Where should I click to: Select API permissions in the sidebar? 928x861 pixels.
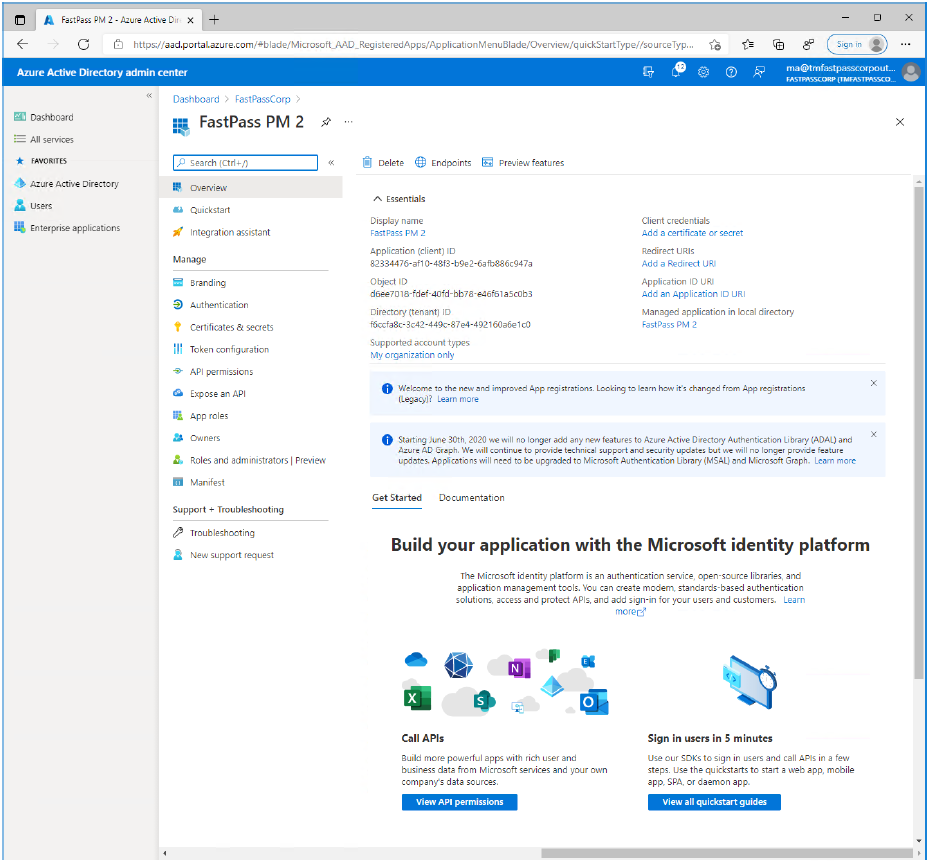tap(221, 372)
